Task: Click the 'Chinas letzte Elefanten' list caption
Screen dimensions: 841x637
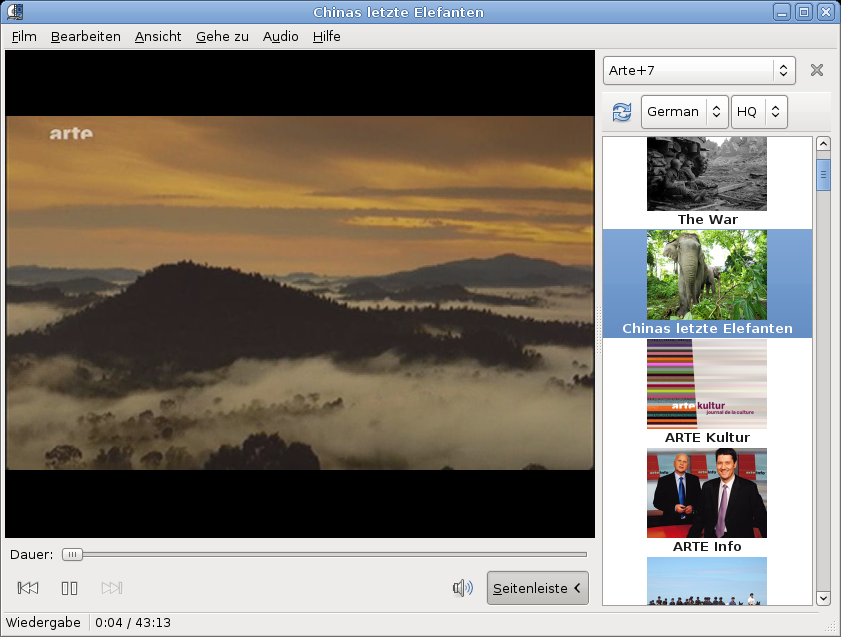Action: tap(707, 329)
